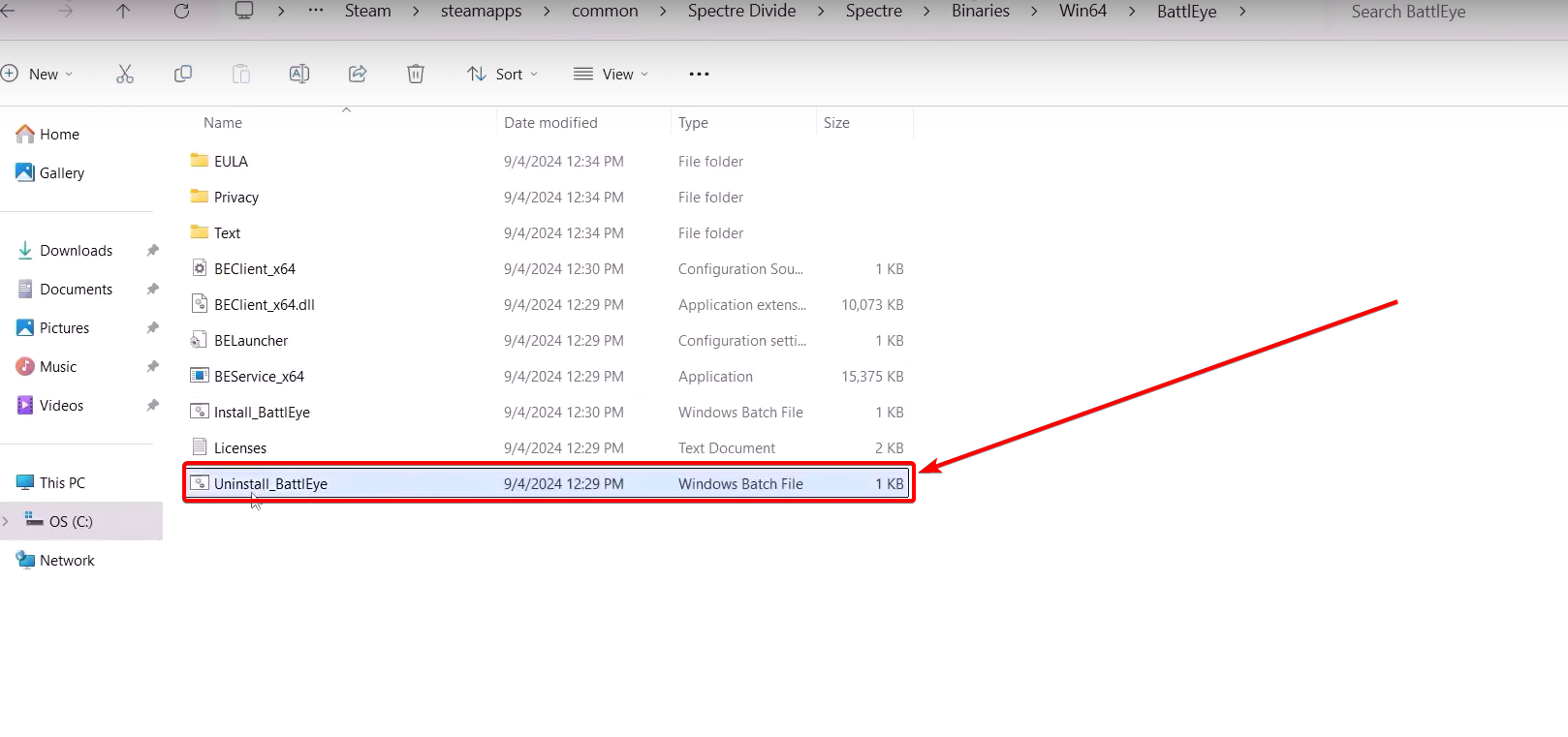Click the chevron after Steam in breadcrumb
This screenshot has width=1568, height=737.
click(416, 12)
